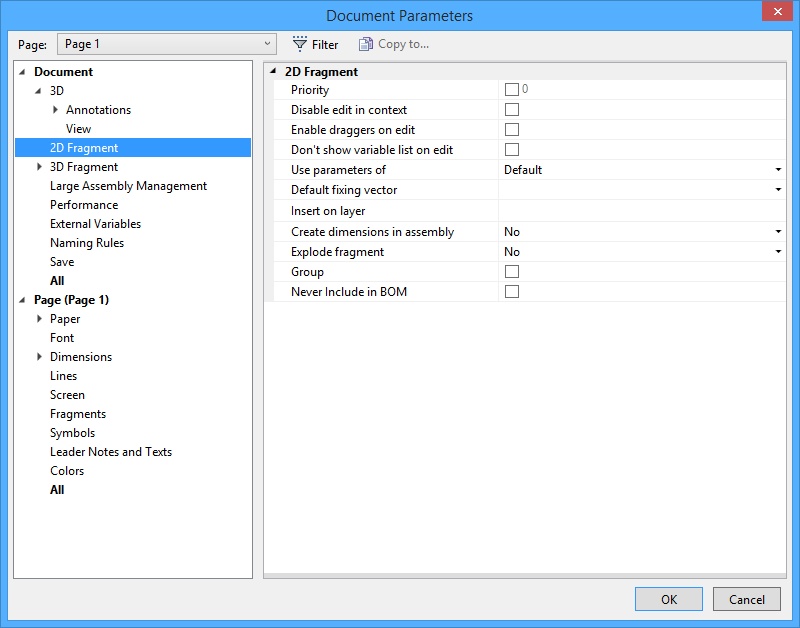Viewport: 800px width, 628px height.
Task: Toggle Enable draggers on edit checkbox
Action: (512, 130)
